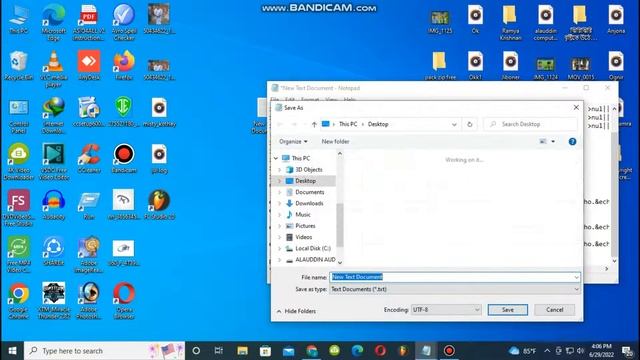Click the Save button
This screenshot has width=640, height=360.
pyautogui.click(x=508, y=310)
